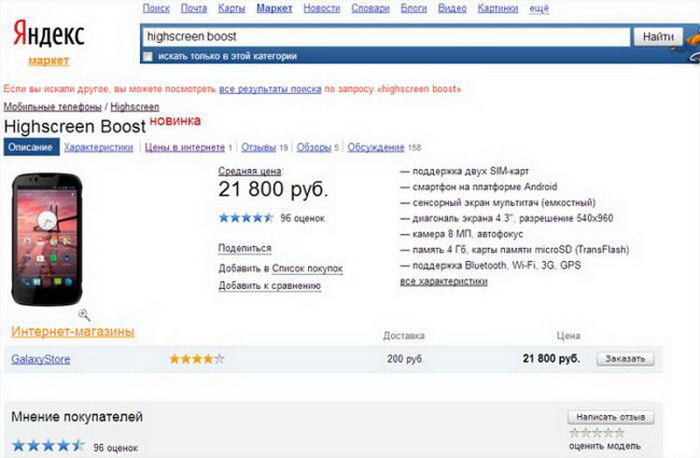
Task: Click the buyers' opinion rating stars
Action: (x=47, y=445)
